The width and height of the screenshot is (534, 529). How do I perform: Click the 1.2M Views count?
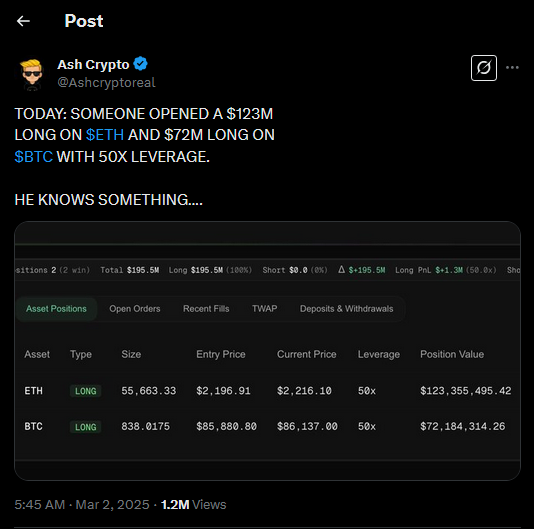pos(193,504)
